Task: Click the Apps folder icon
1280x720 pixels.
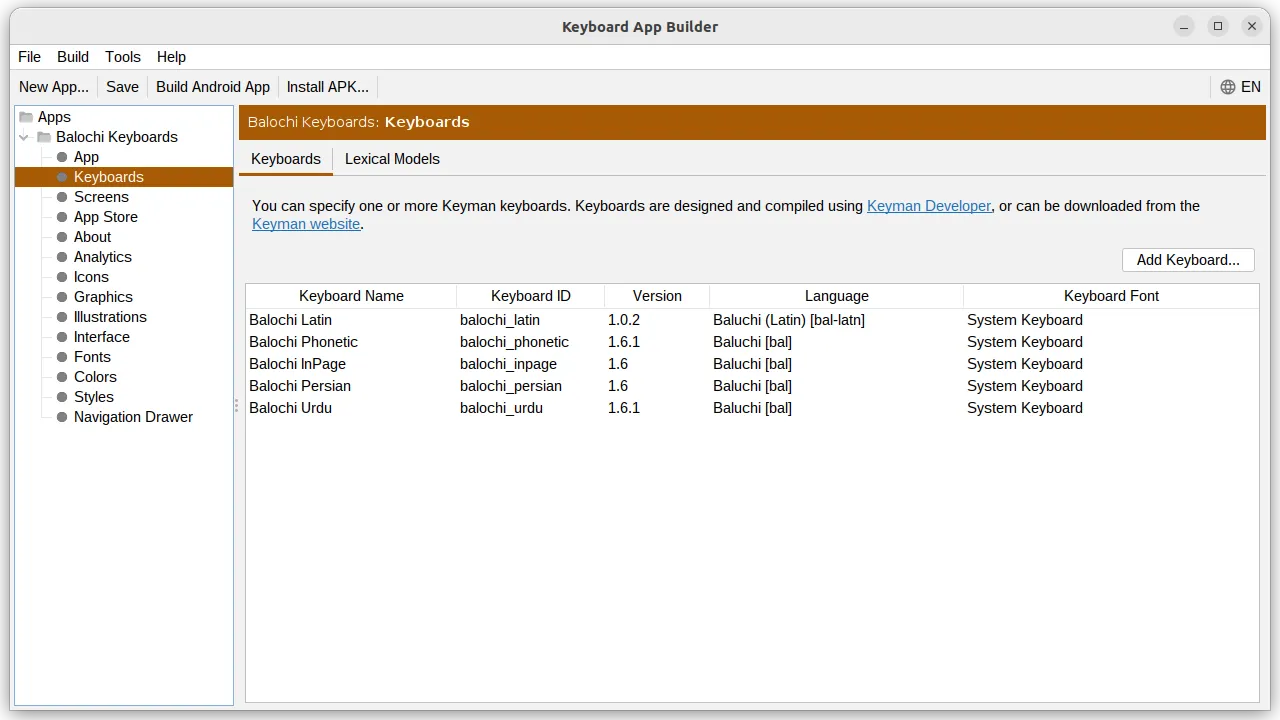Action: tap(26, 117)
